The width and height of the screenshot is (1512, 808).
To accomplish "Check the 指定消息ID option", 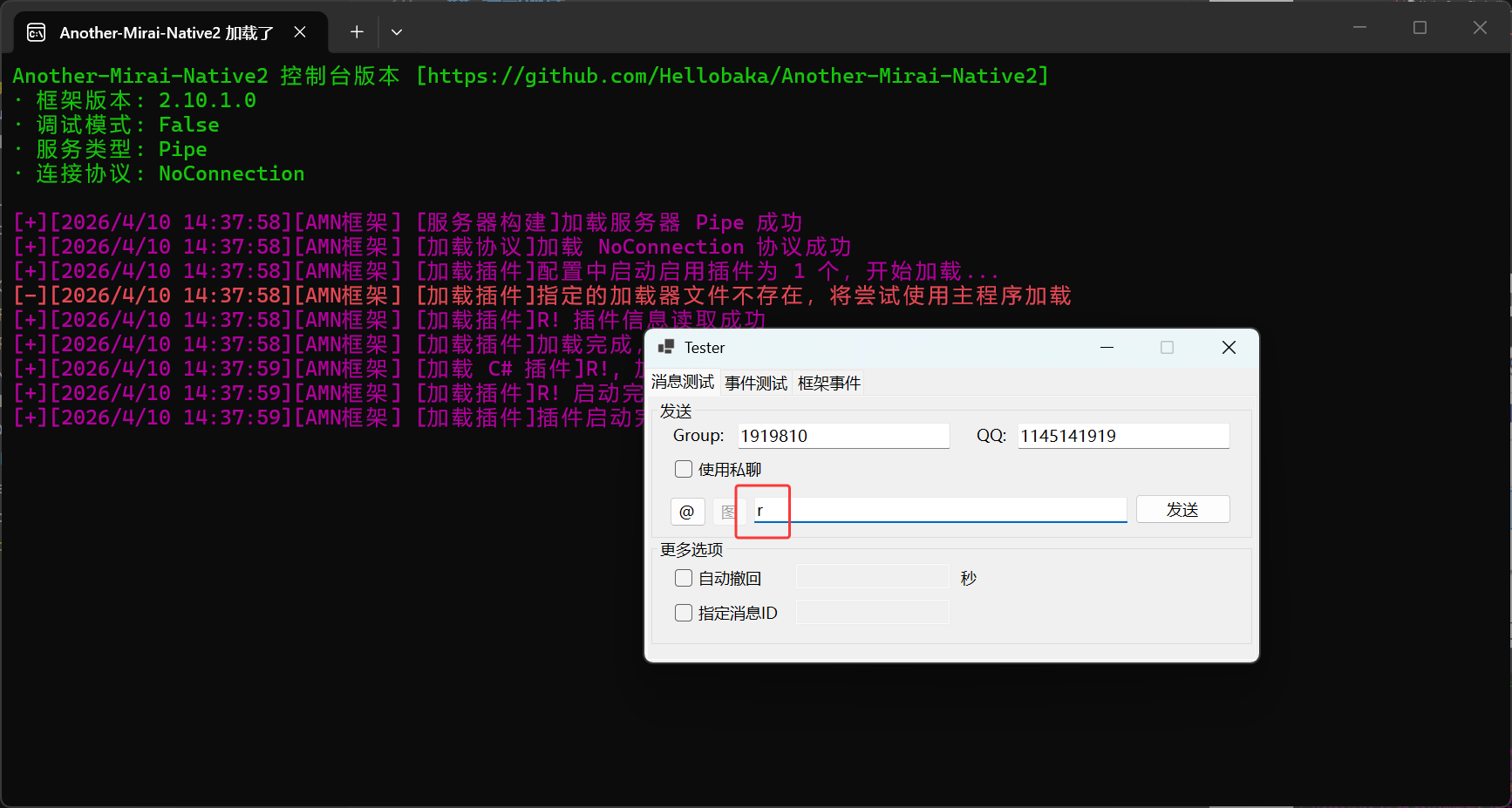I will (684, 613).
